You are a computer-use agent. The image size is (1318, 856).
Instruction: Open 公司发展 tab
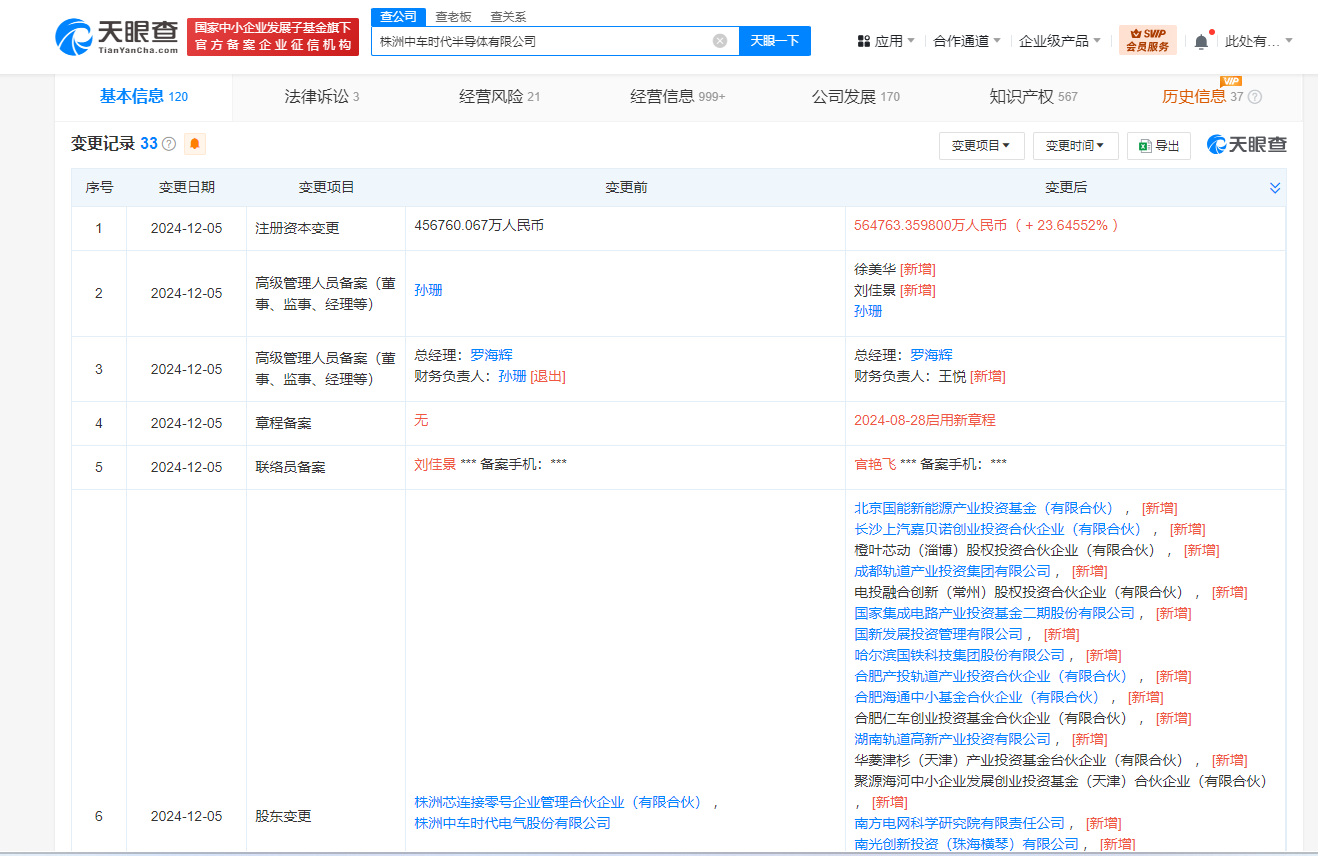(856, 97)
